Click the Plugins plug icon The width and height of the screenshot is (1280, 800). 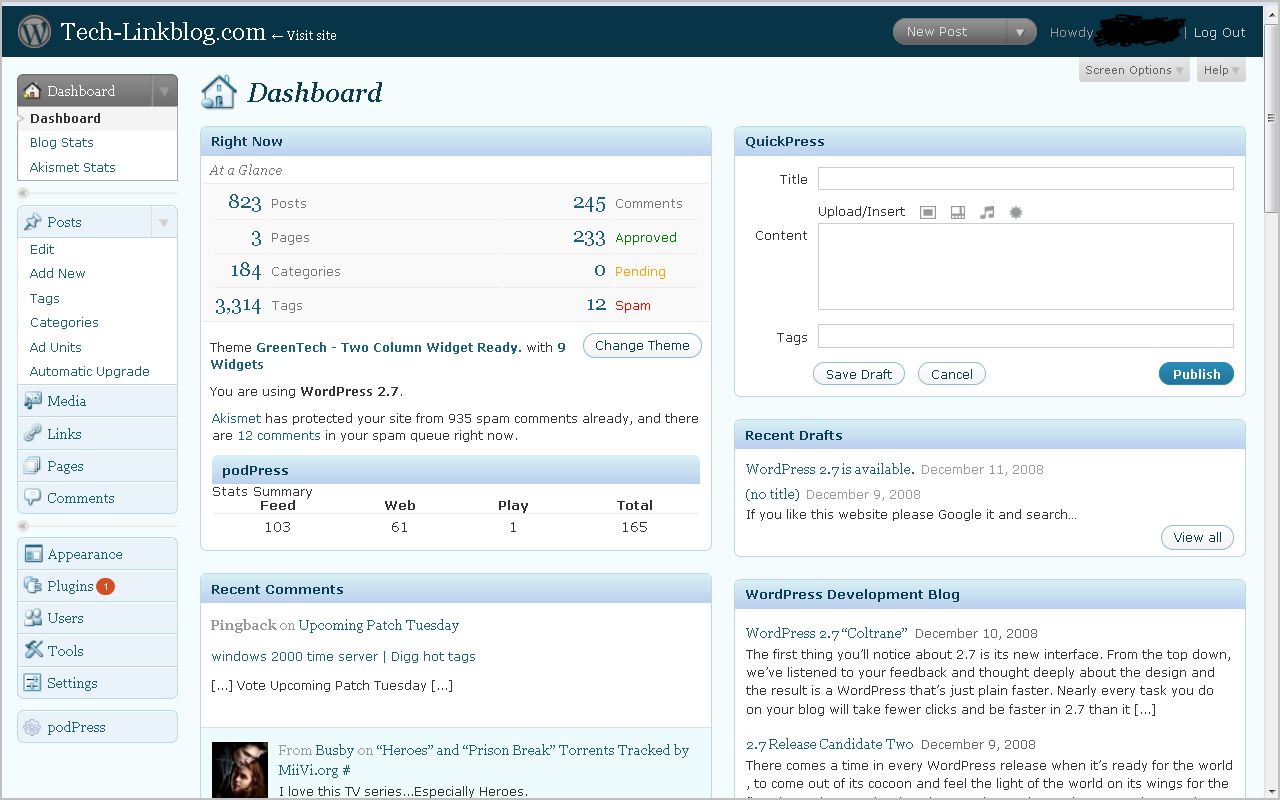(x=33, y=586)
